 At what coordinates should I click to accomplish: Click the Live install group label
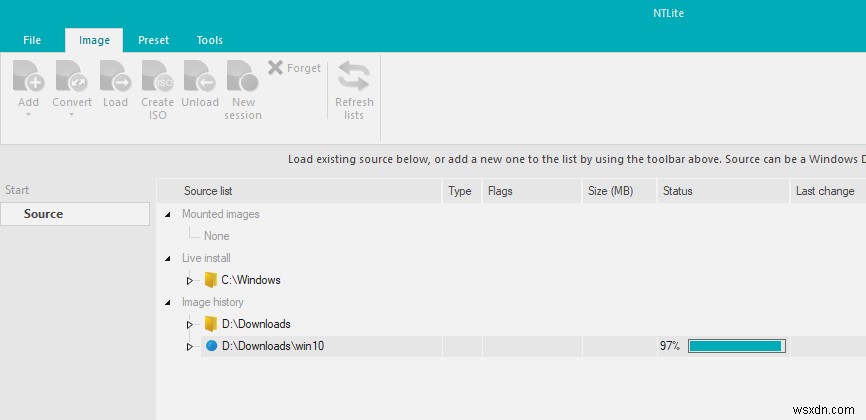tap(206, 258)
